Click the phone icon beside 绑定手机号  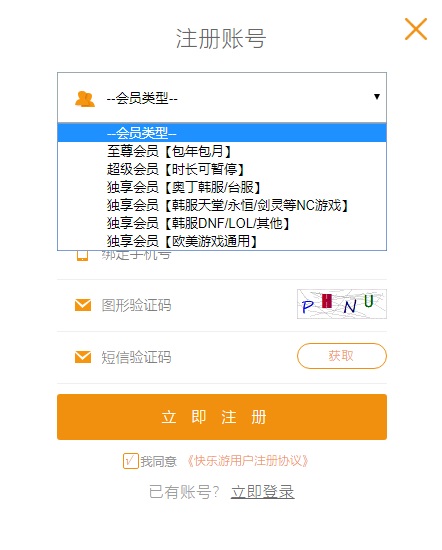point(82,255)
